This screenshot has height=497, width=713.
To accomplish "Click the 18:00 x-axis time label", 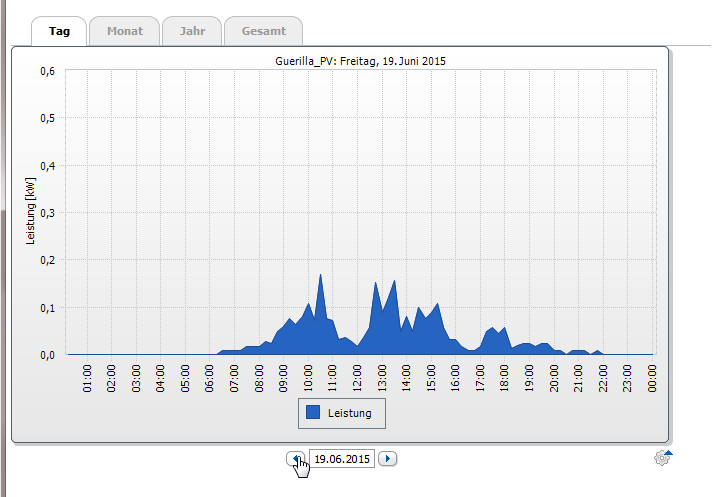I will click(505, 378).
